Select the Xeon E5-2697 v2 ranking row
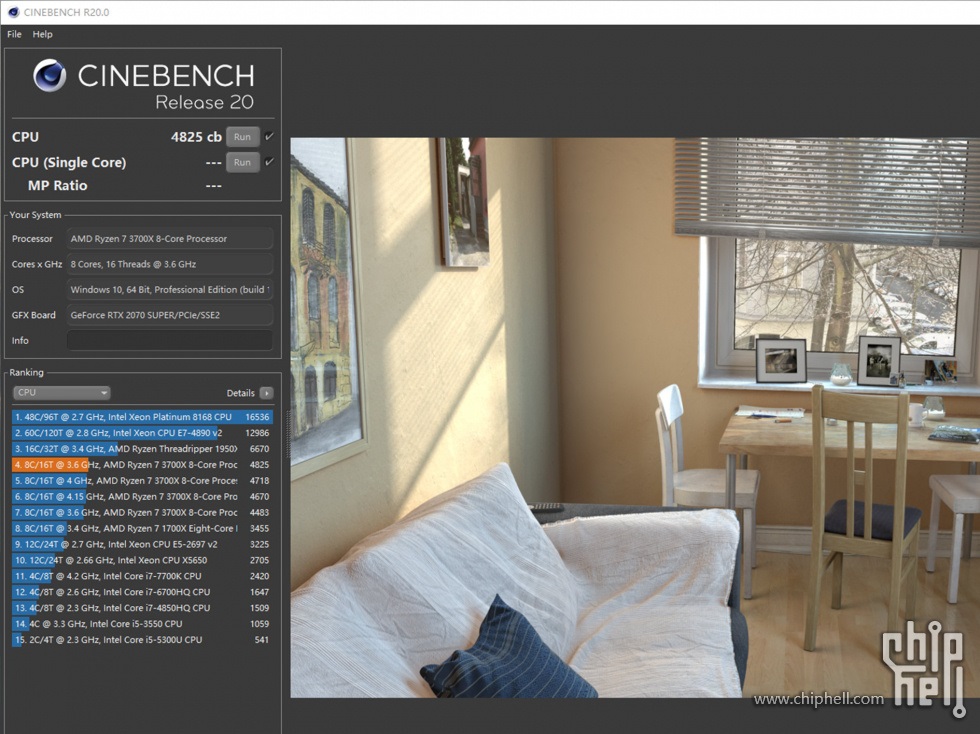980x734 pixels. pos(142,545)
